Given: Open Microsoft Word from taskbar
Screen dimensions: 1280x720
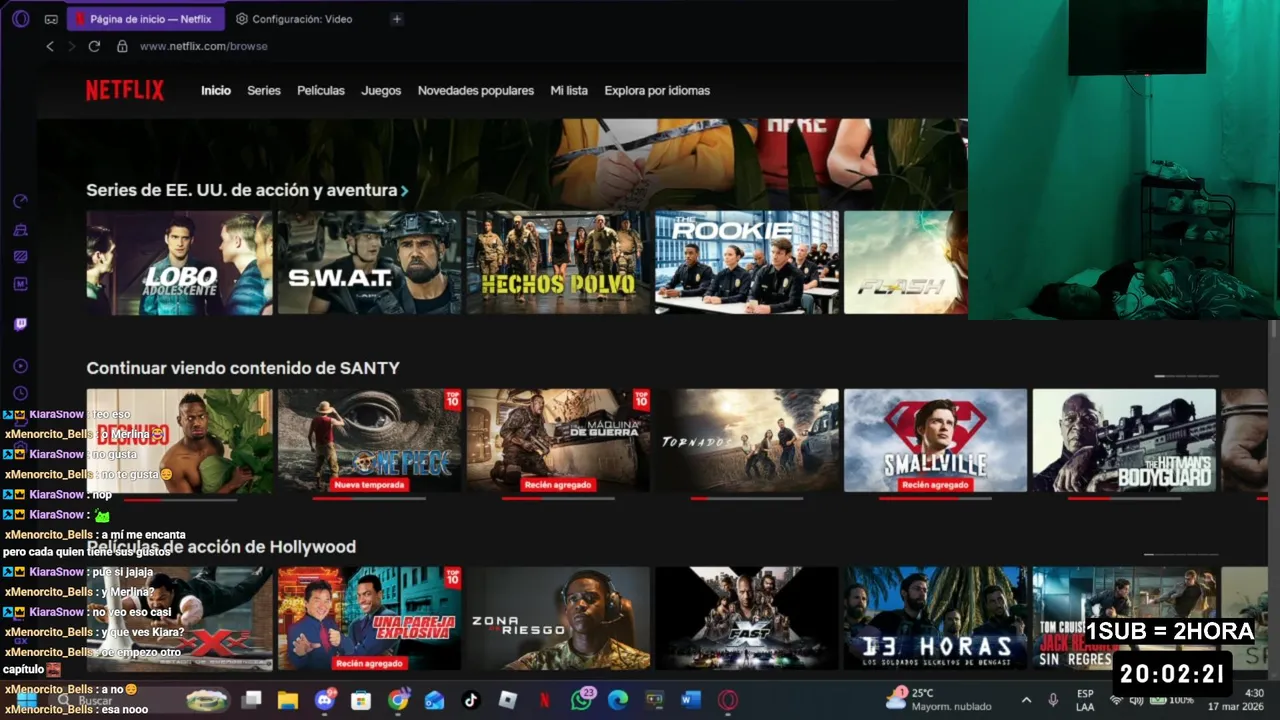Looking at the screenshot, I should [x=691, y=700].
